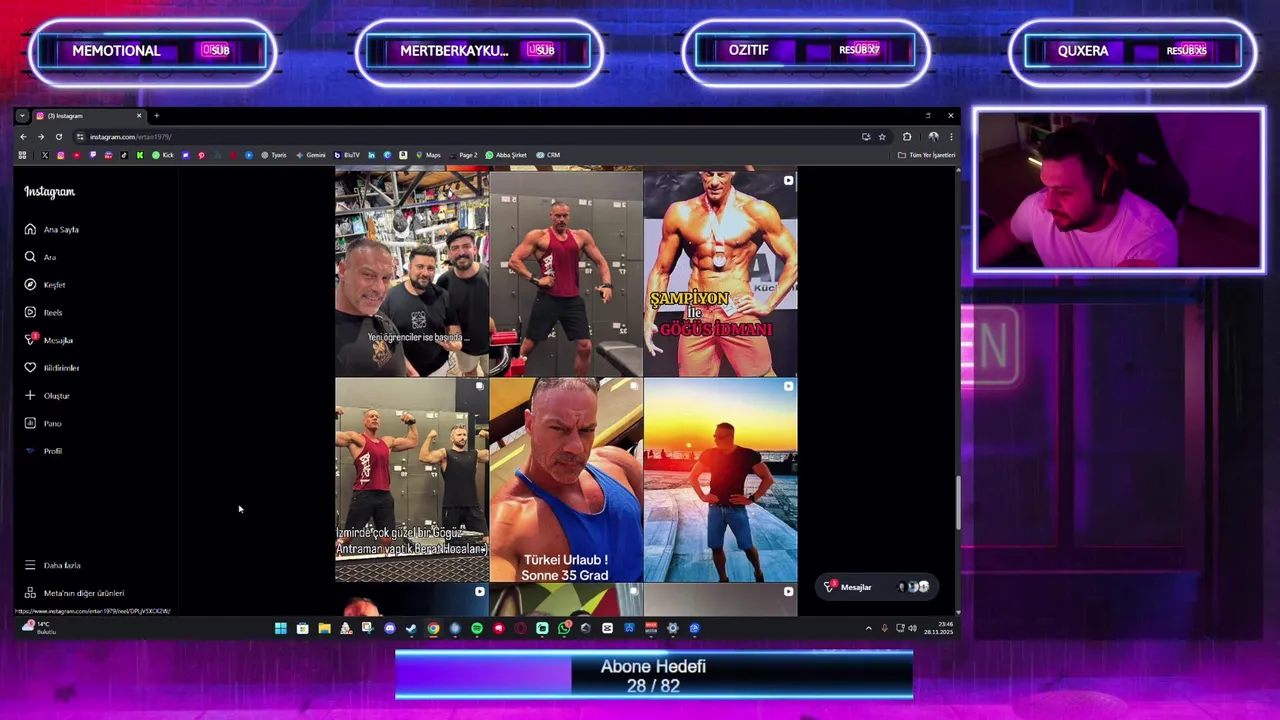Open Maps bookmark
This screenshot has width=1280, height=720.
[428, 155]
